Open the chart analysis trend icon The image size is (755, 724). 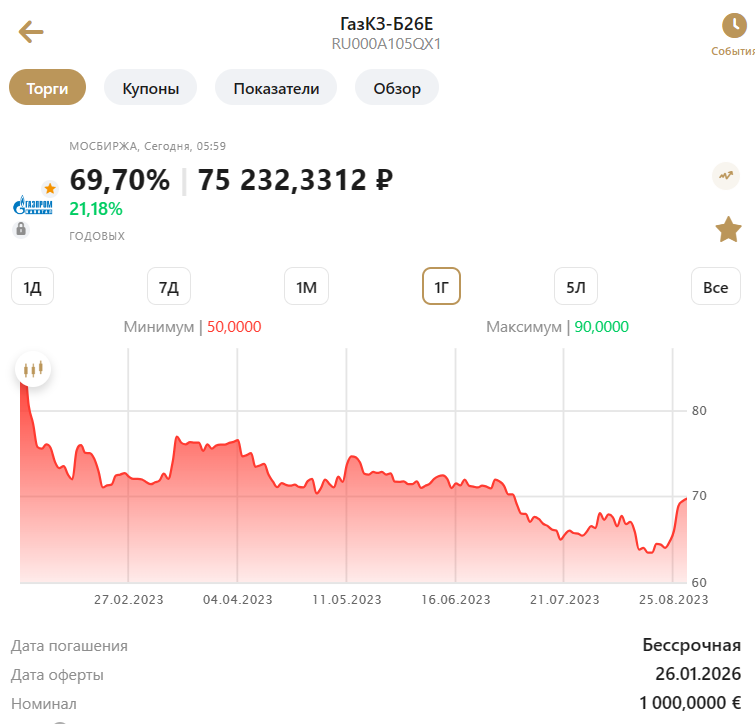coord(726,176)
